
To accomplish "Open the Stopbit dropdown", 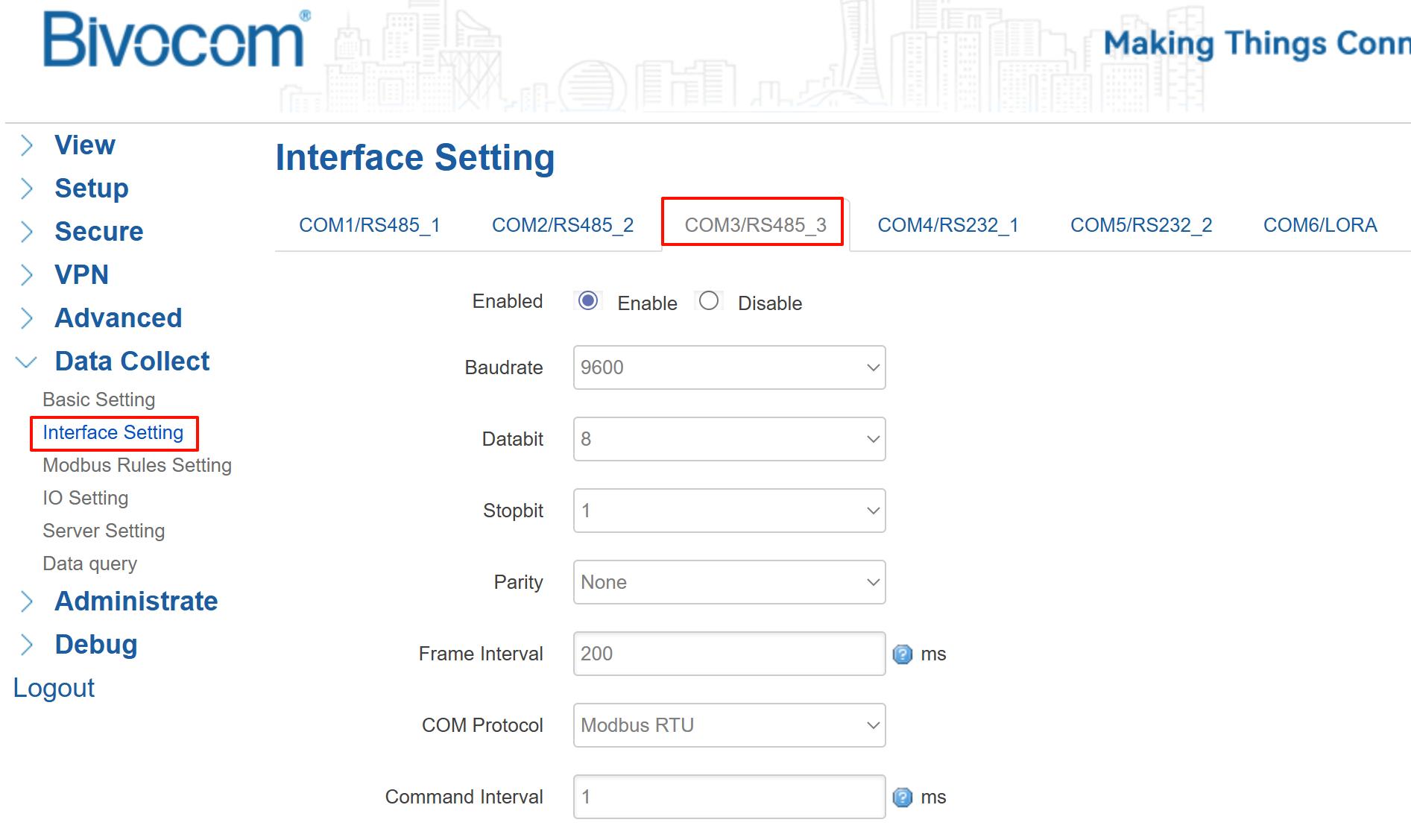I will pos(728,511).
